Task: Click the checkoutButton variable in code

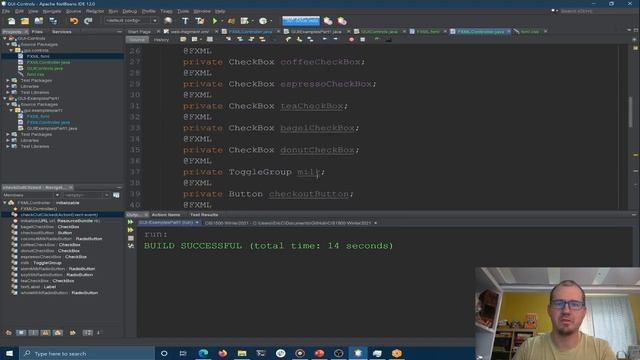Action: click(x=309, y=194)
